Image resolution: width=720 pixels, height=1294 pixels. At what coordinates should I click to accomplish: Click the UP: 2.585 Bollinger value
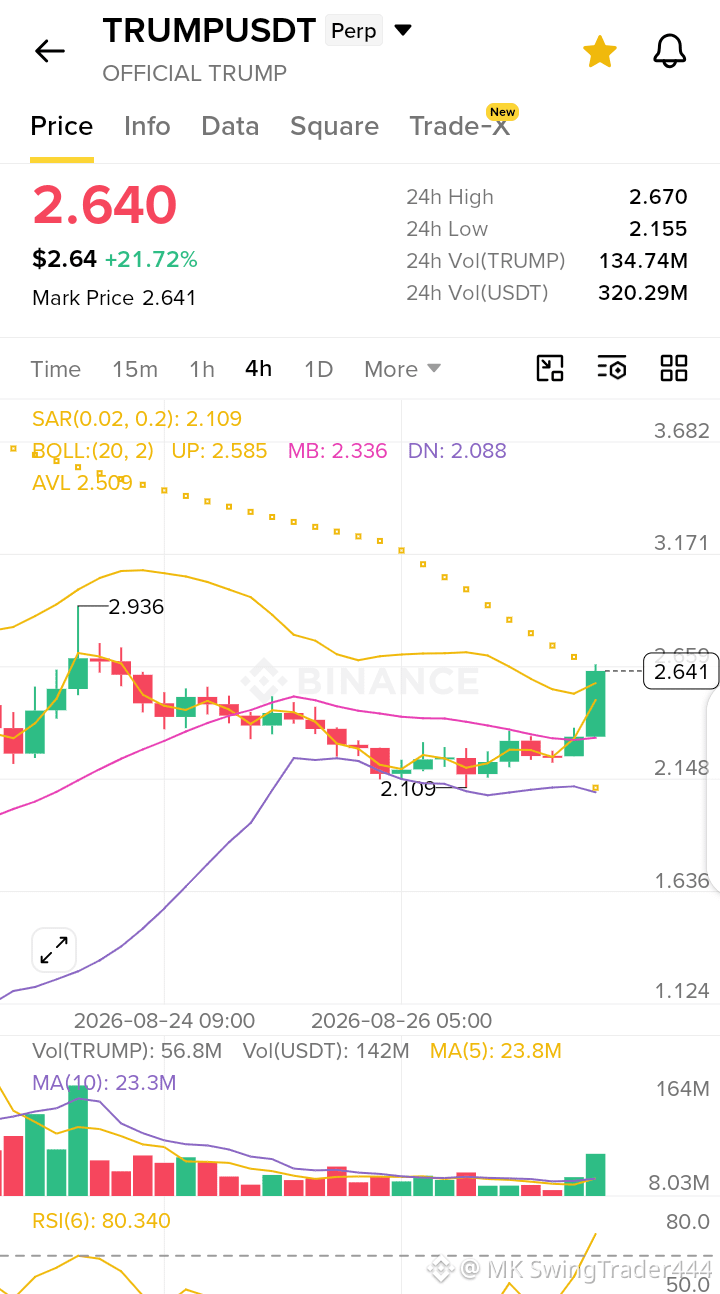(x=219, y=451)
